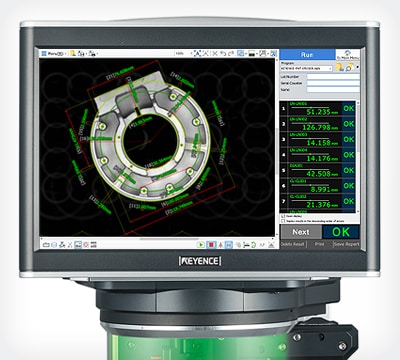Click the AF autofocus icon in bottom toolbar
The width and height of the screenshot is (400, 360).
pyautogui.click(x=262, y=245)
